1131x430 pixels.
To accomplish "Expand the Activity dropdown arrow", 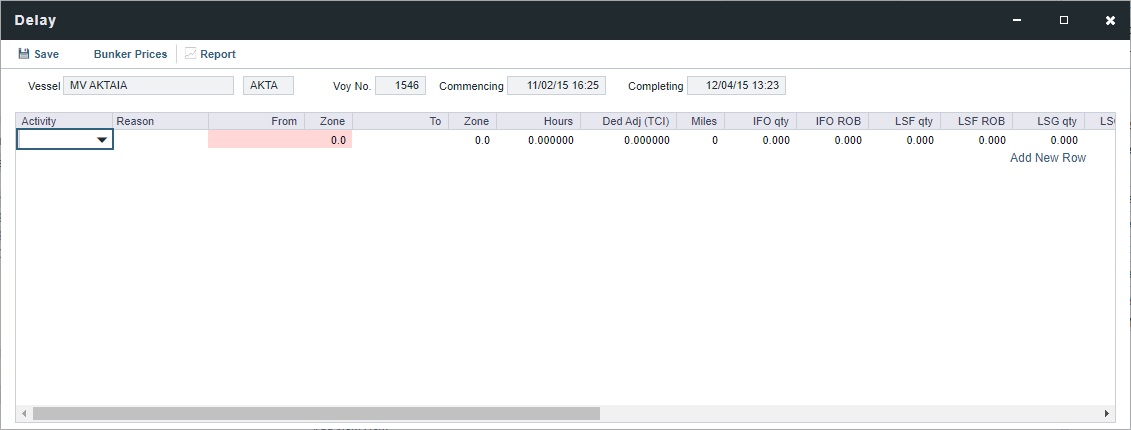I will pyautogui.click(x=102, y=141).
